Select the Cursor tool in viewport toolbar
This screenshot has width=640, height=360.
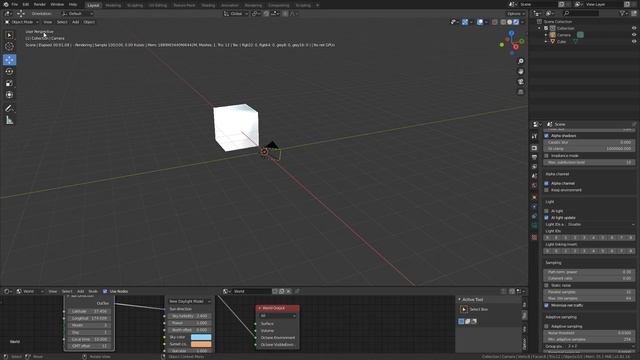pos(9,47)
